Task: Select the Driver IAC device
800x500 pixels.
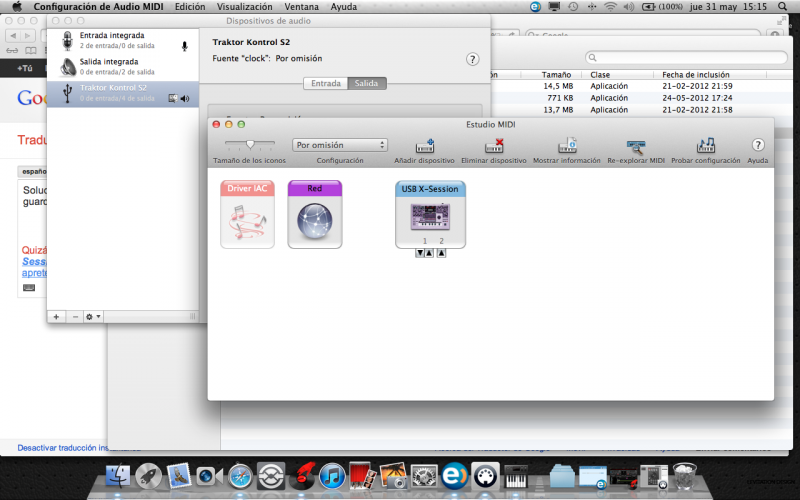Action: click(247, 214)
